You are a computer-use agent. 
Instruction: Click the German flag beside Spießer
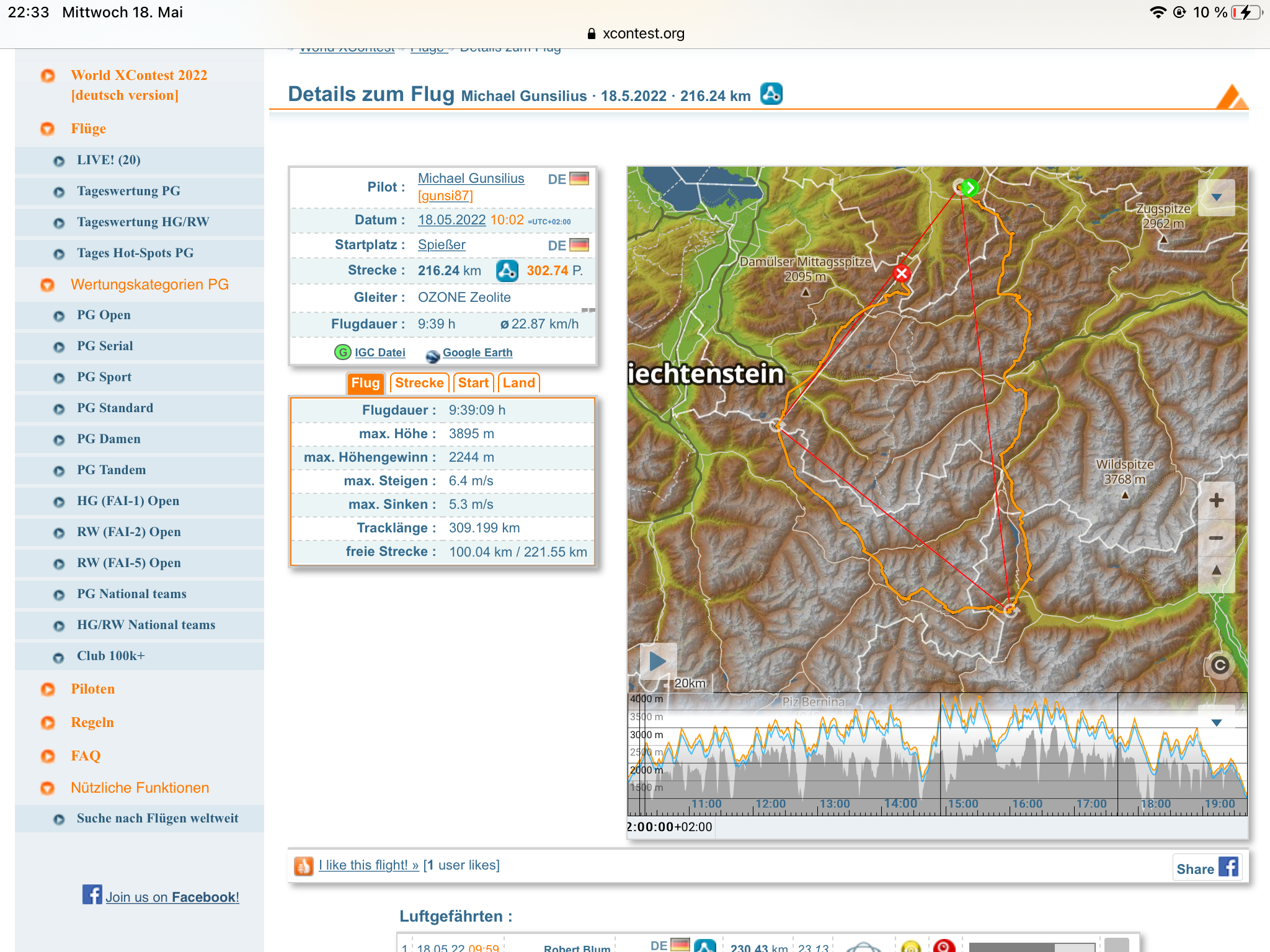point(579,245)
